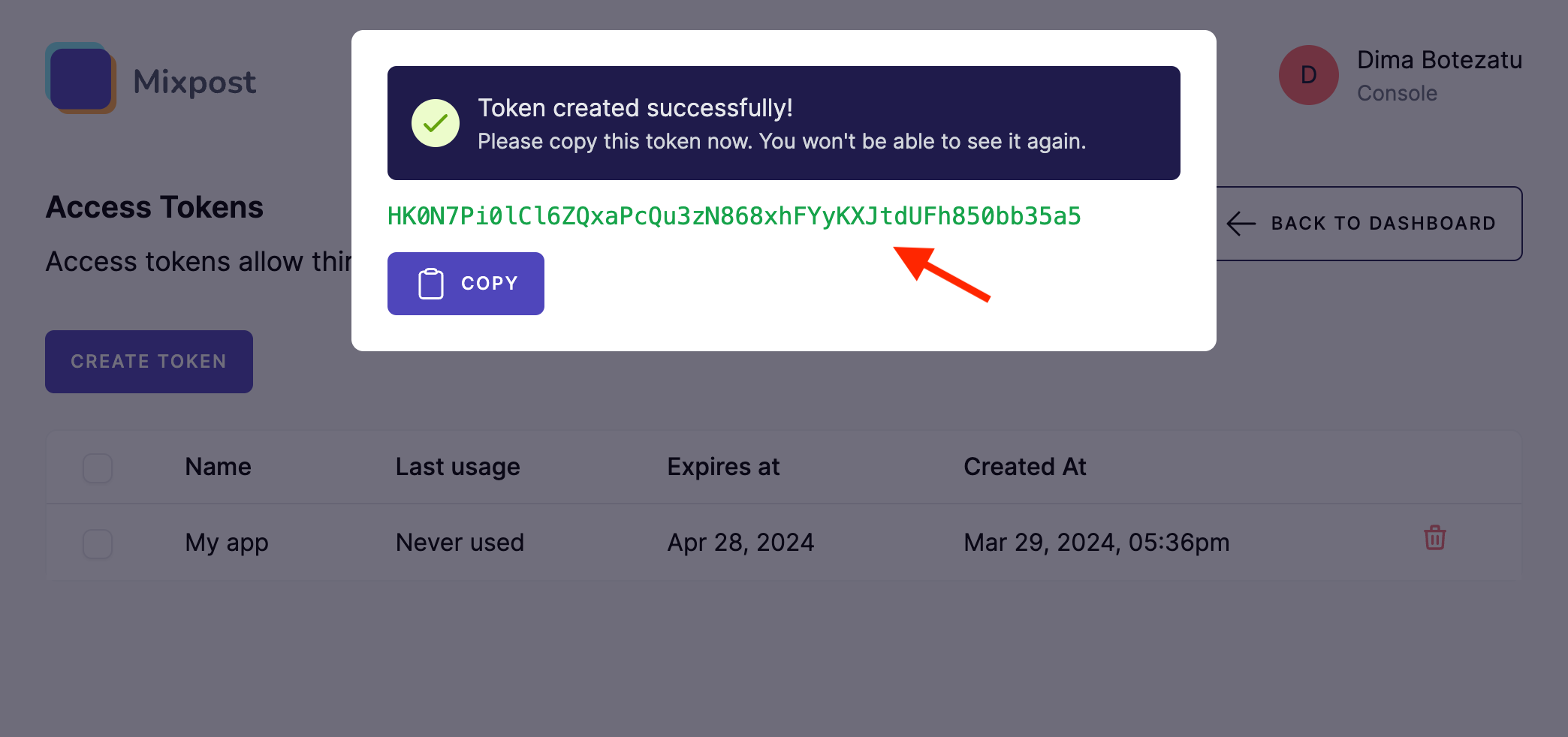Viewport: 1568px width, 737px height.
Task: Click the Apr 28, 2024 expiry date
Action: (x=741, y=543)
